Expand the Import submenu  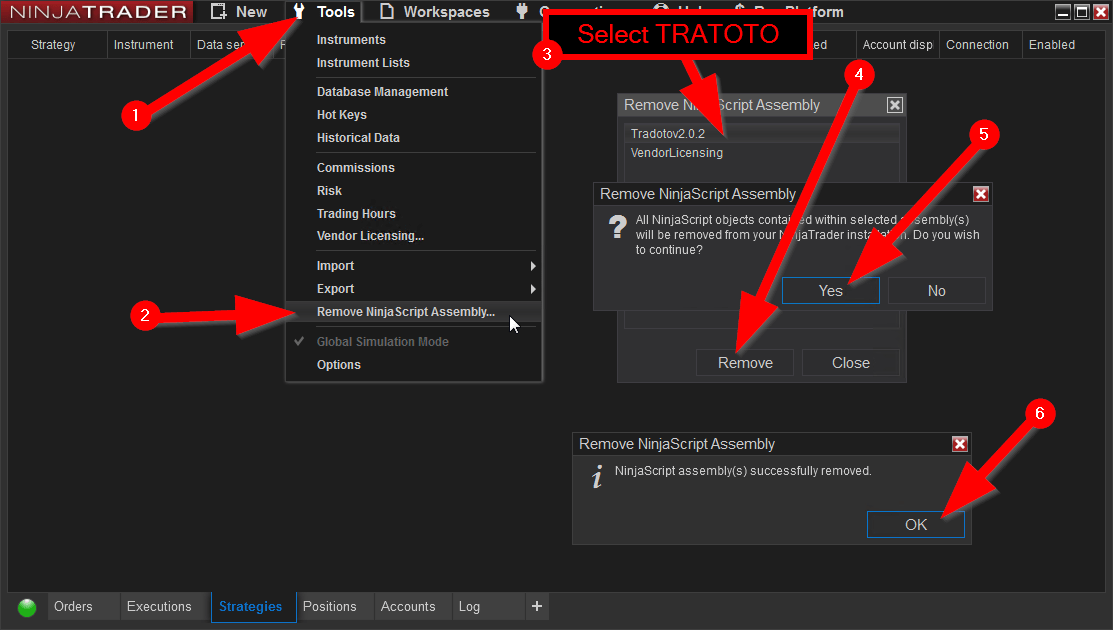coord(335,266)
